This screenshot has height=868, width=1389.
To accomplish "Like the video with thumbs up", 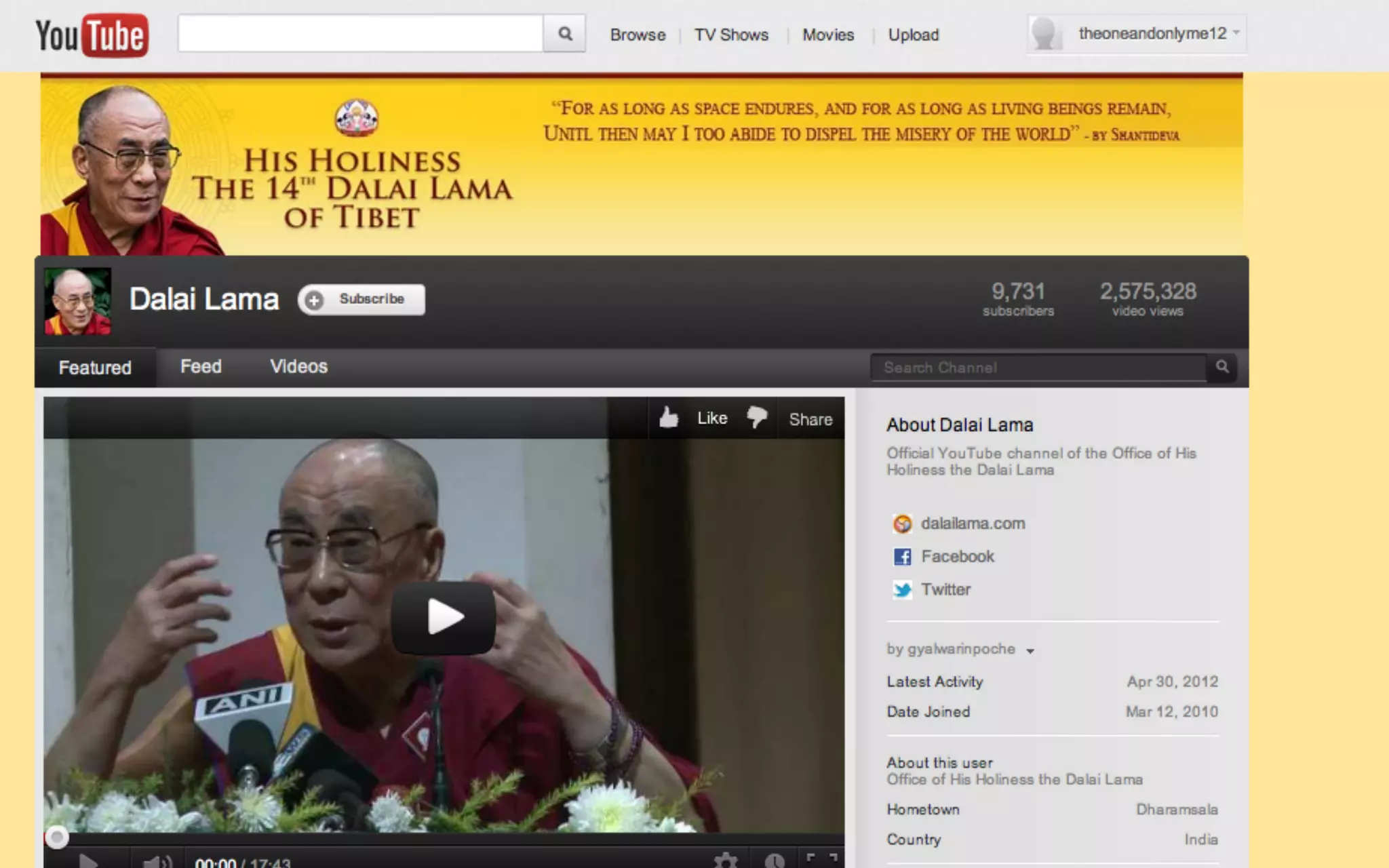I will [669, 418].
